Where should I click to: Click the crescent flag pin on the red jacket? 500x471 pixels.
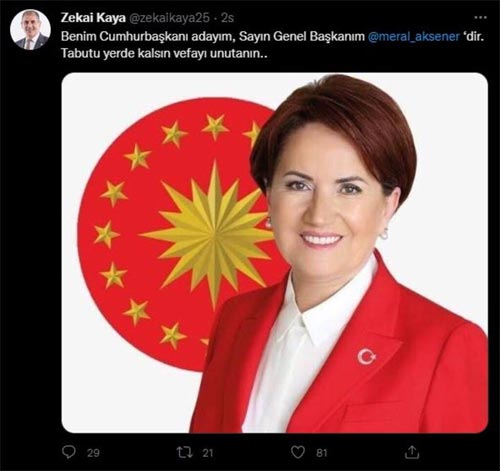[366, 356]
